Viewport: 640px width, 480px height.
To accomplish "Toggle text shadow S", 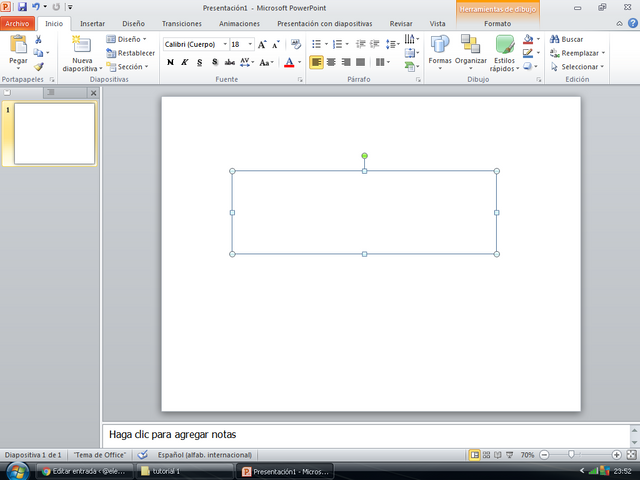I will (x=215, y=62).
